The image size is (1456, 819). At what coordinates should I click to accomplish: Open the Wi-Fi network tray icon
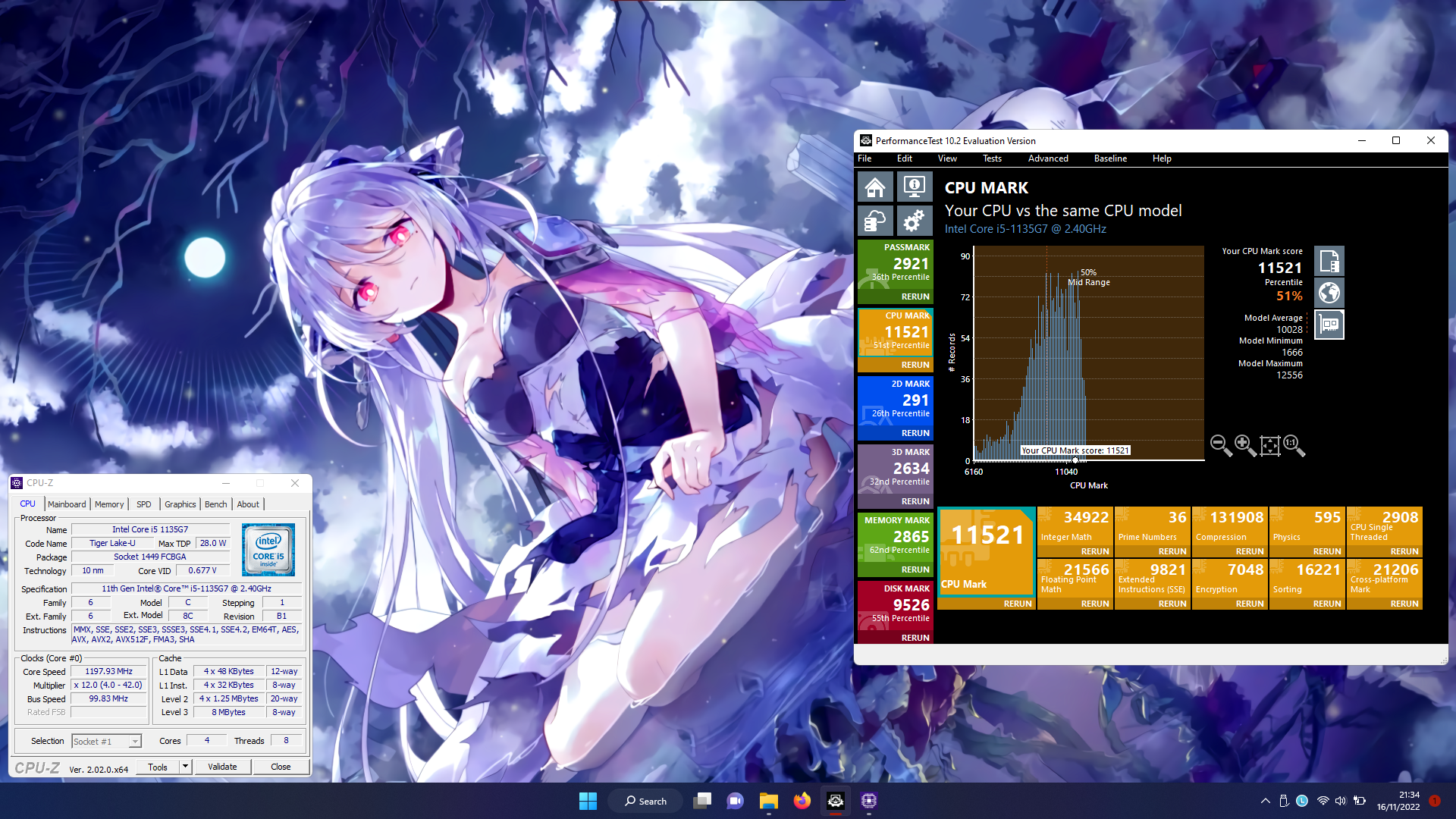pyautogui.click(x=1323, y=801)
